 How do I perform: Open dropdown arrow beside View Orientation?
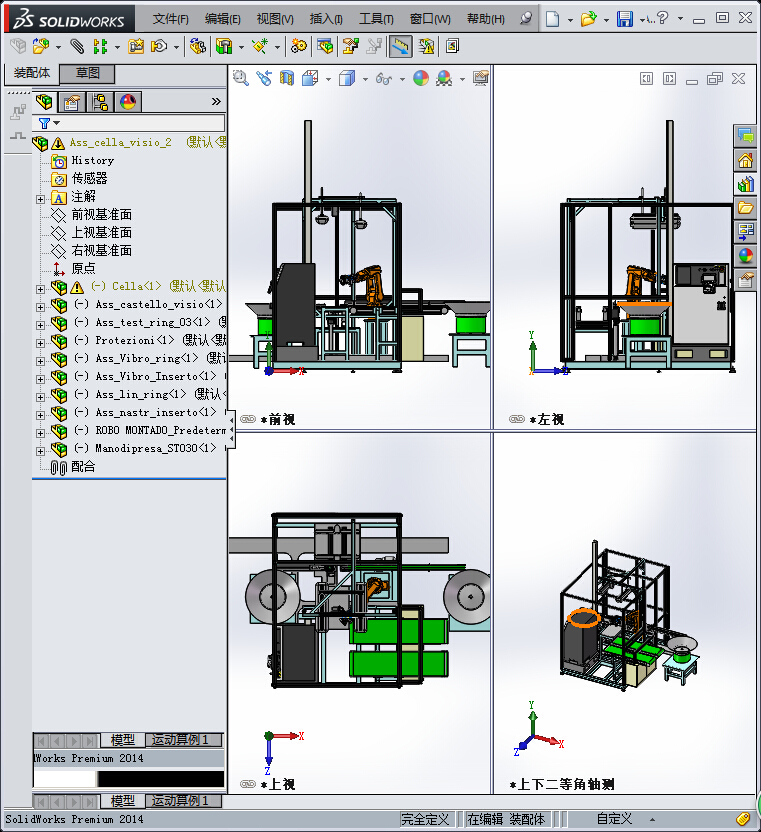click(x=328, y=80)
